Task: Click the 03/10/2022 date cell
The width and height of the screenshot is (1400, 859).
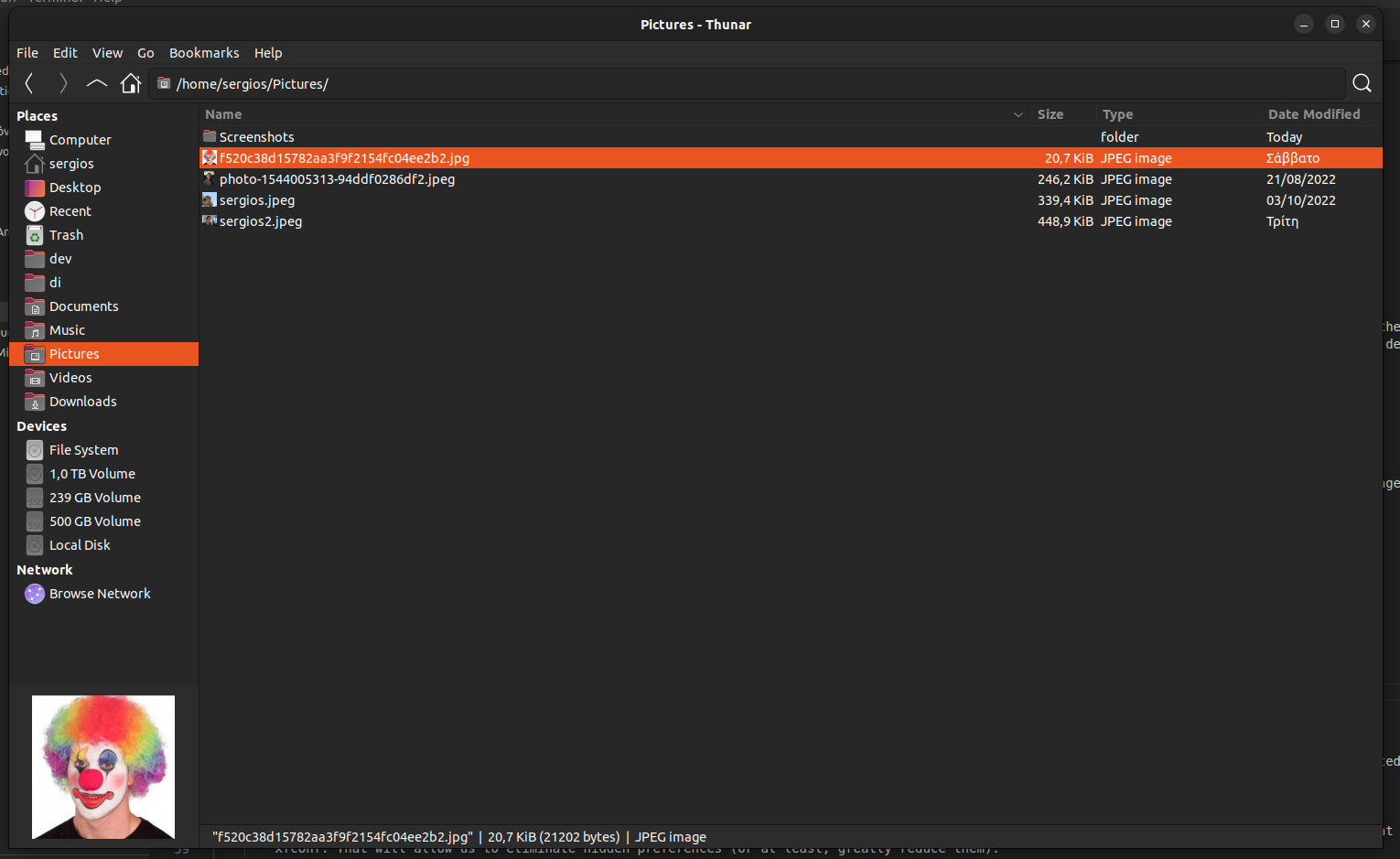Action: (x=1301, y=200)
